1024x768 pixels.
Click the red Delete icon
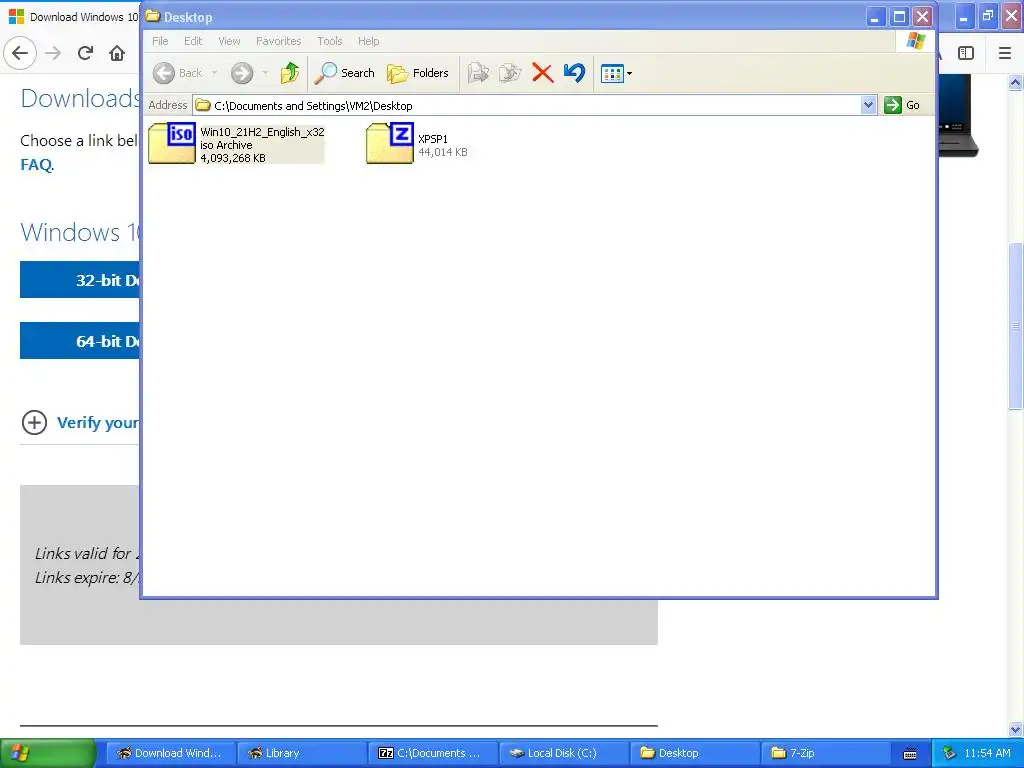pyautogui.click(x=542, y=73)
